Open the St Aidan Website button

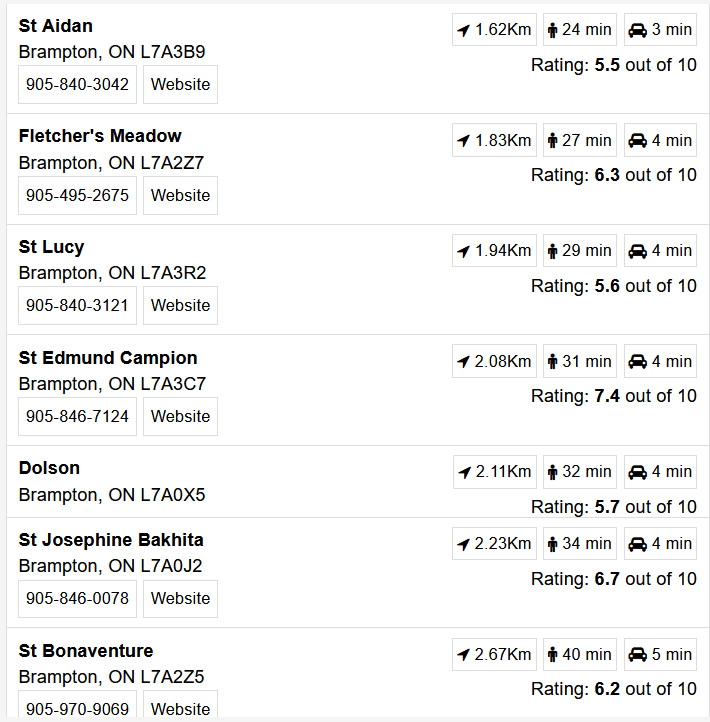pyautogui.click(x=180, y=84)
